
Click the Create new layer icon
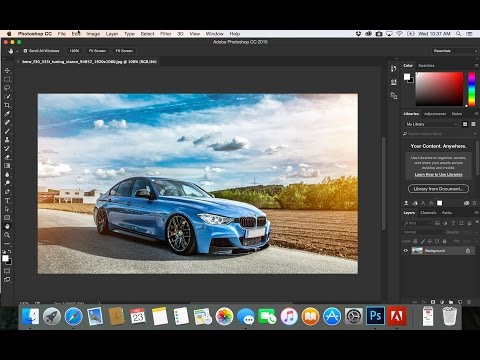460,302
